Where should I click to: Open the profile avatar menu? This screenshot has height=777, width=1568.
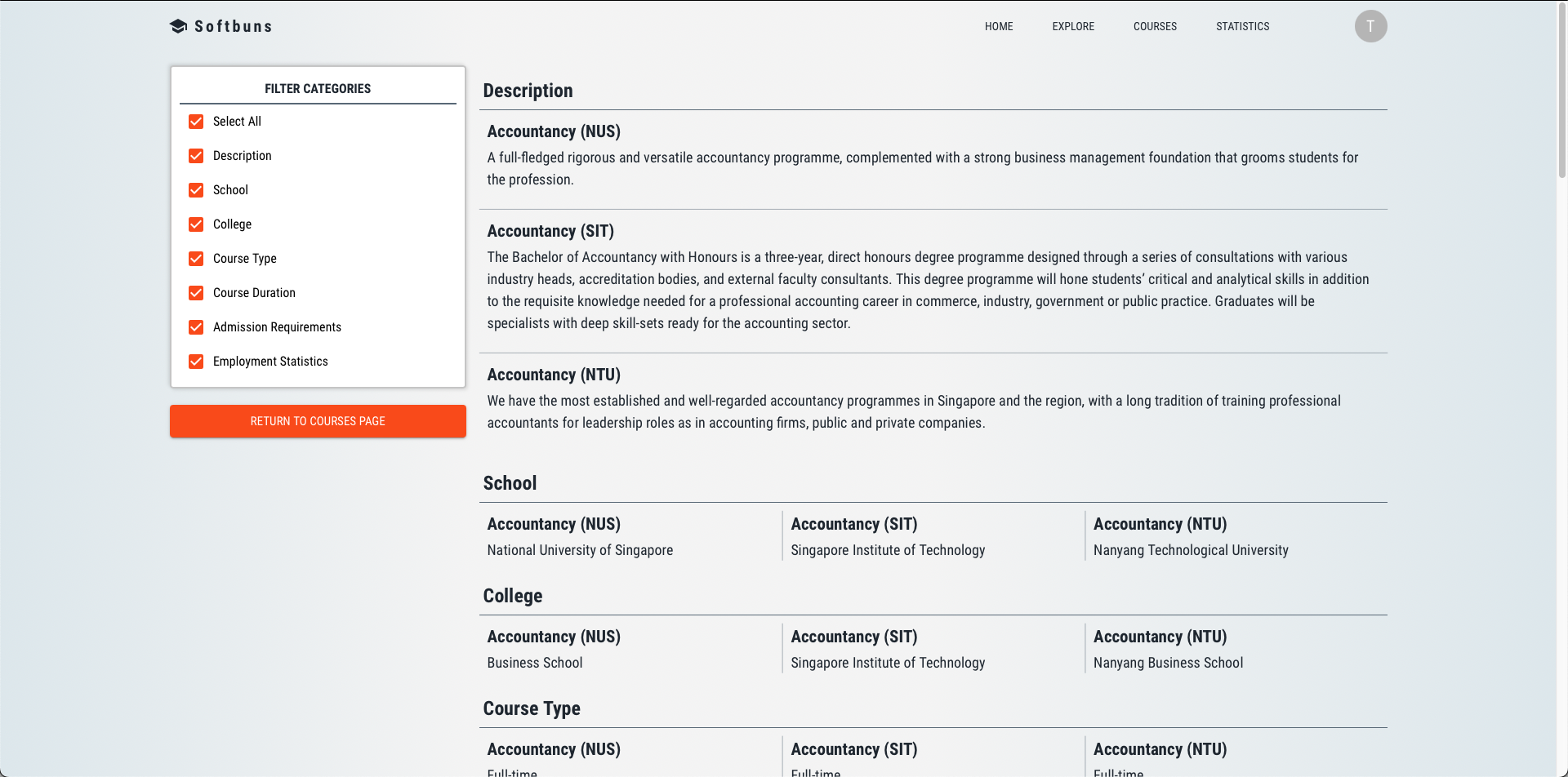(1371, 26)
